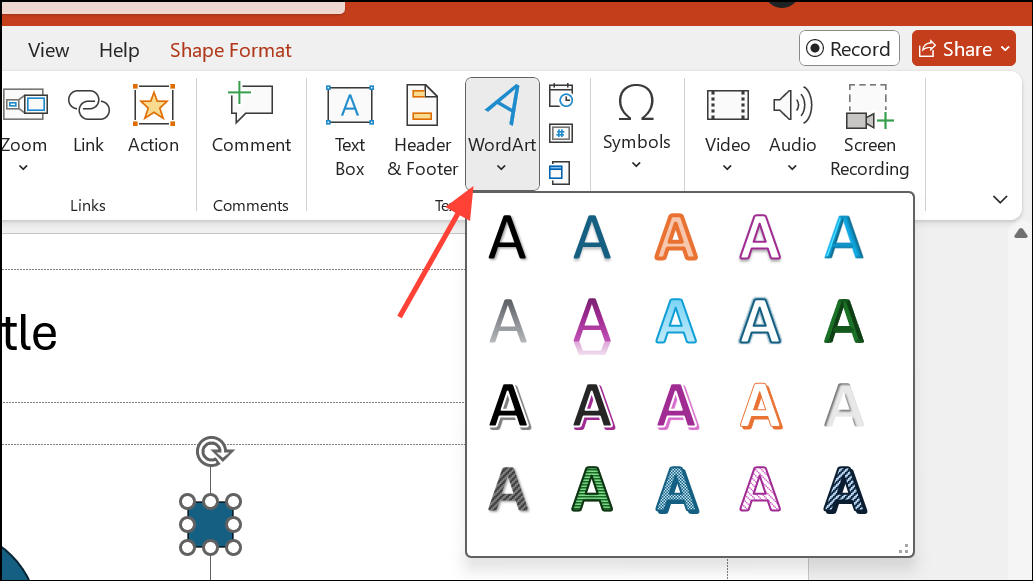The height and width of the screenshot is (581, 1033).
Task: Collapse the ribbon using the chevron
Action: click(1000, 199)
